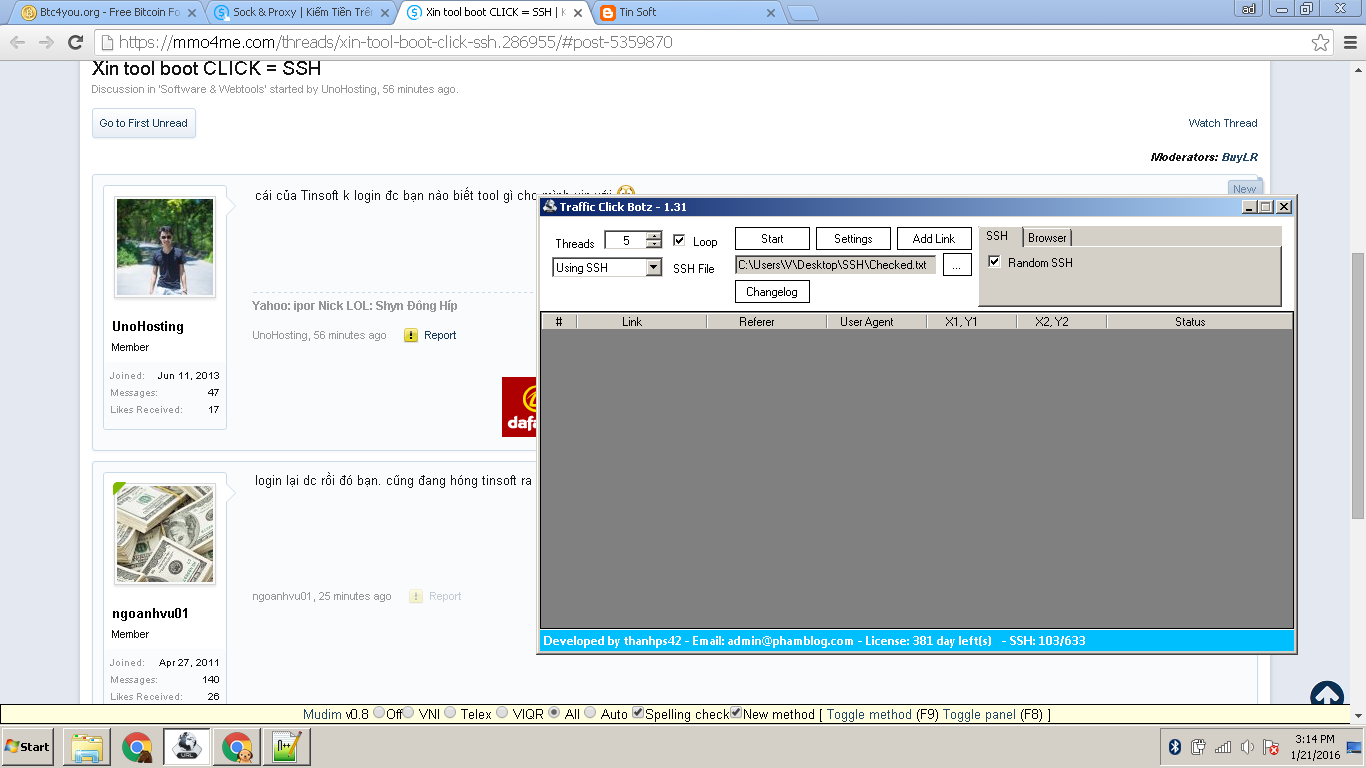The image size is (1366, 768).
Task: Open the Changelog button
Action: point(772,292)
